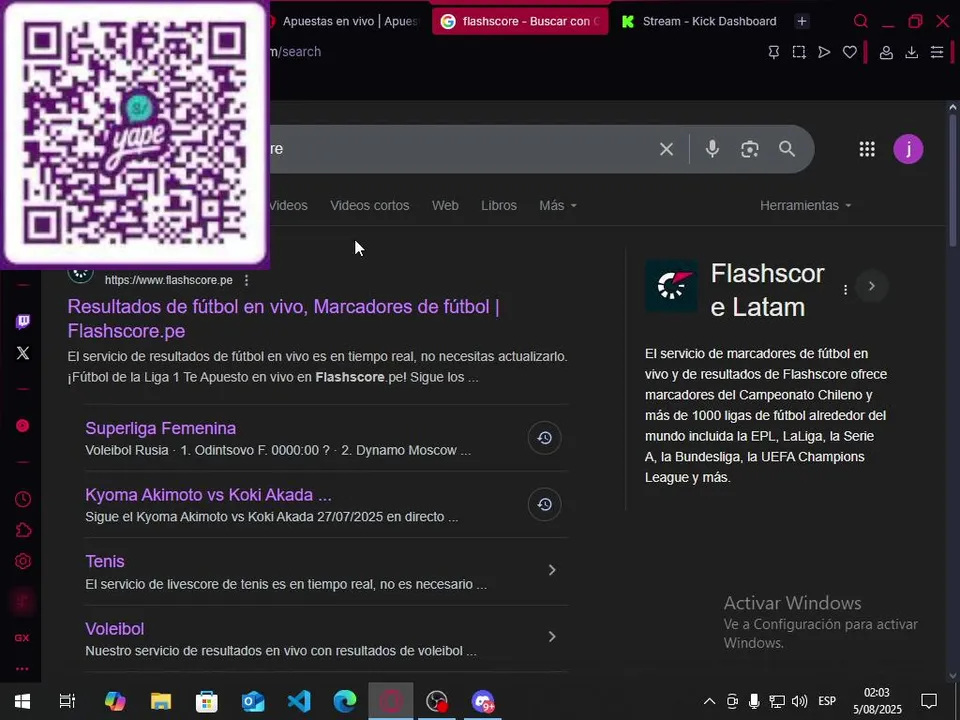Launch File Explorer from taskbar
The image size is (960, 720).
coord(160,702)
